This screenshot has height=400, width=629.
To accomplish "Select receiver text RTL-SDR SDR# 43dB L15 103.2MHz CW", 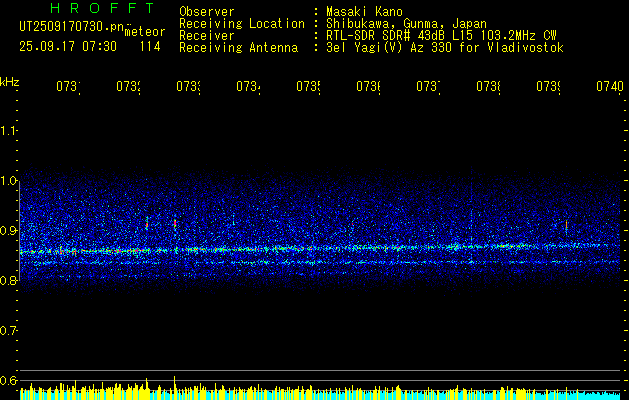I will [441, 36].
